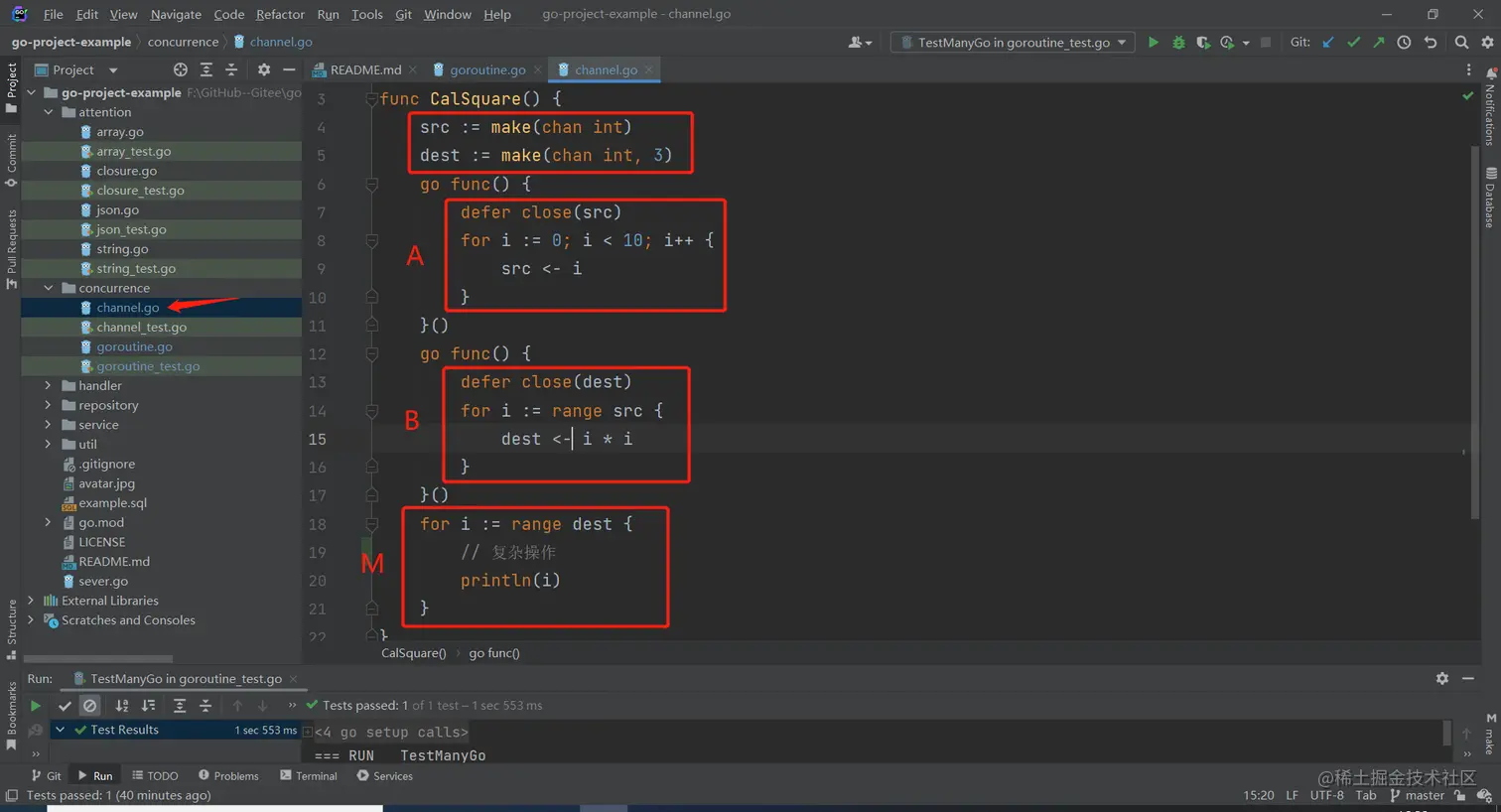Select opened file with the crosshair icon
The width and height of the screenshot is (1501, 812).
[x=181, y=69]
